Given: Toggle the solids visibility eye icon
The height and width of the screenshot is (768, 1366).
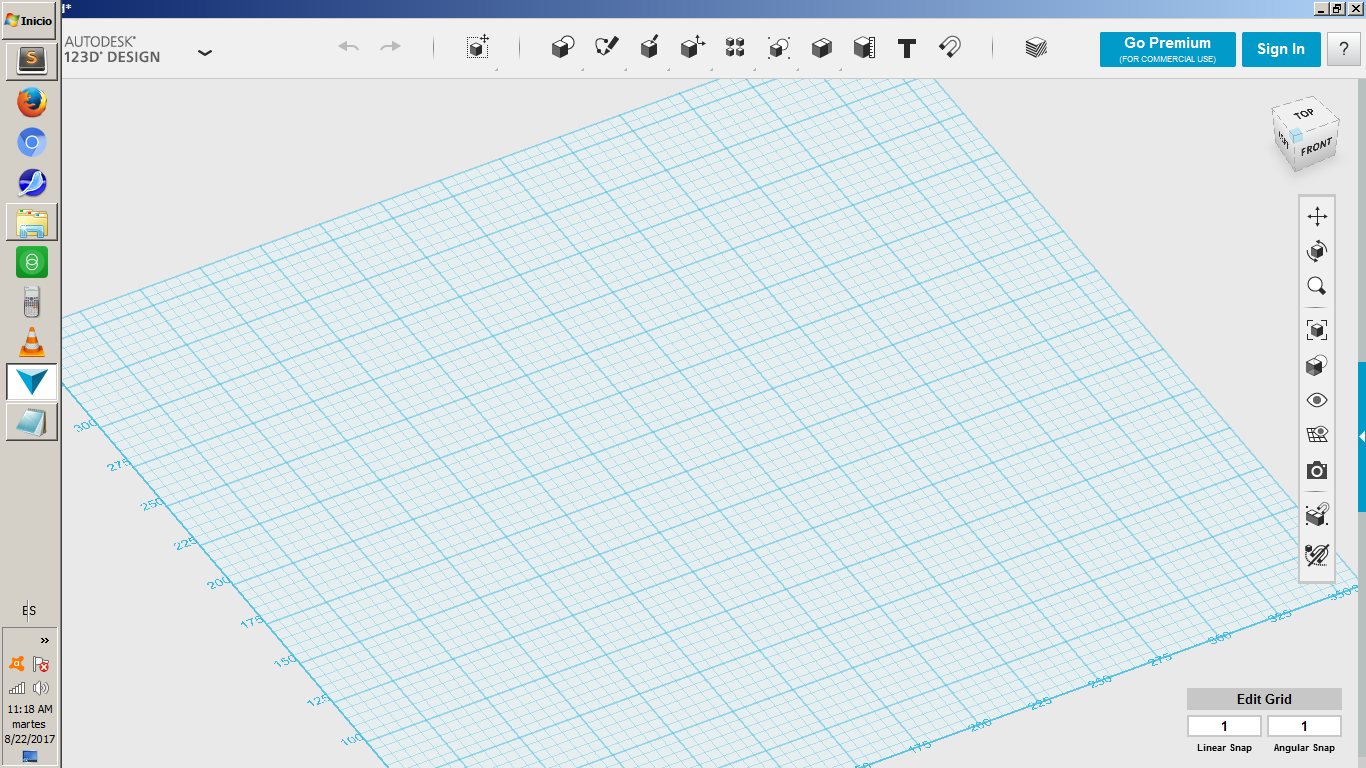Looking at the screenshot, I should 1317,400.
